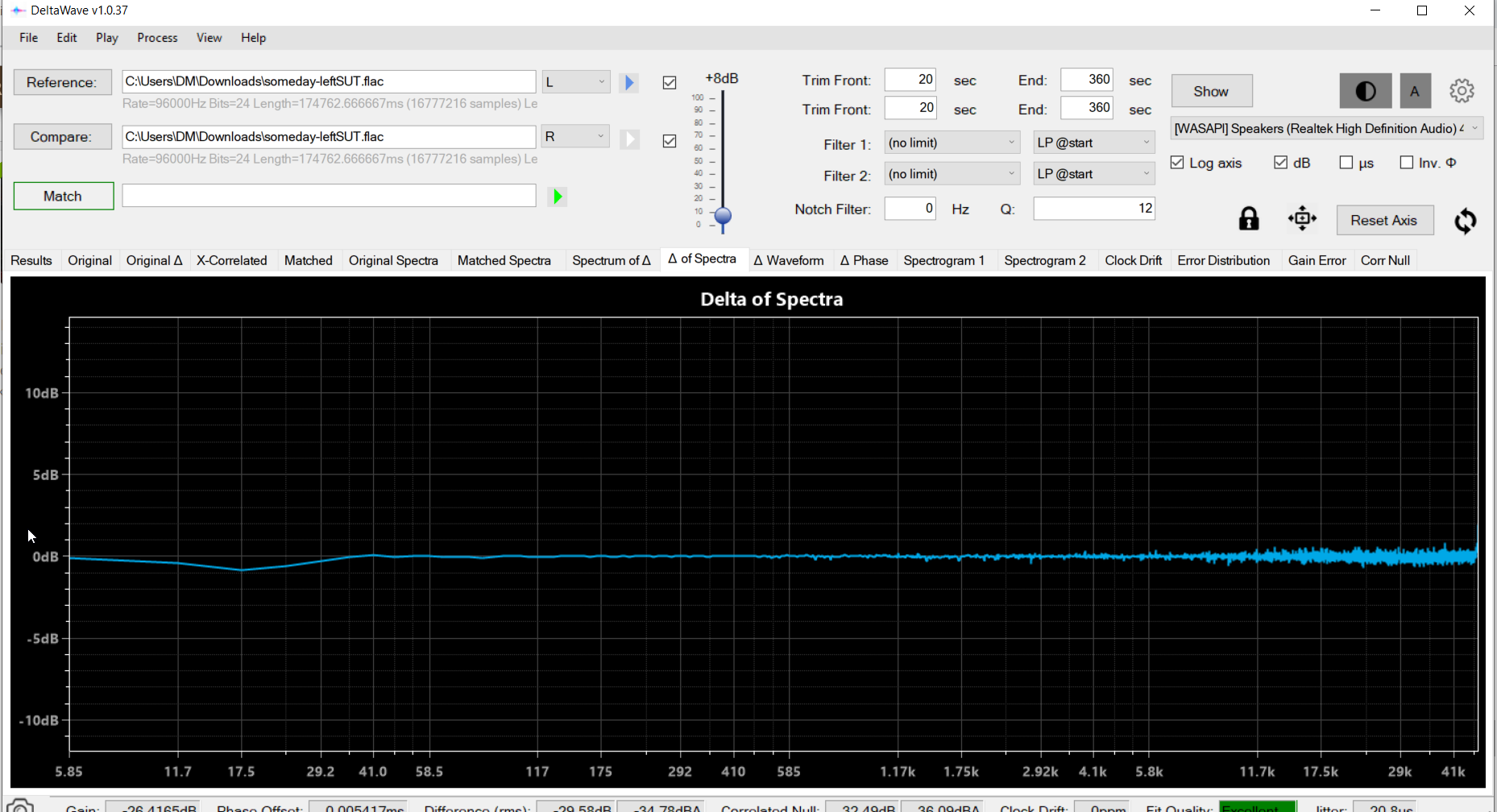The image size is (1497, 812).
Task: Switch to the Error Distribution tab
Action: [1224, 260]
